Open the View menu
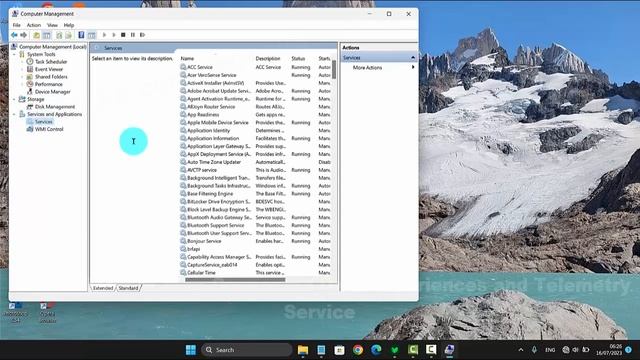 pyautogui.click(x=52, y=25)
